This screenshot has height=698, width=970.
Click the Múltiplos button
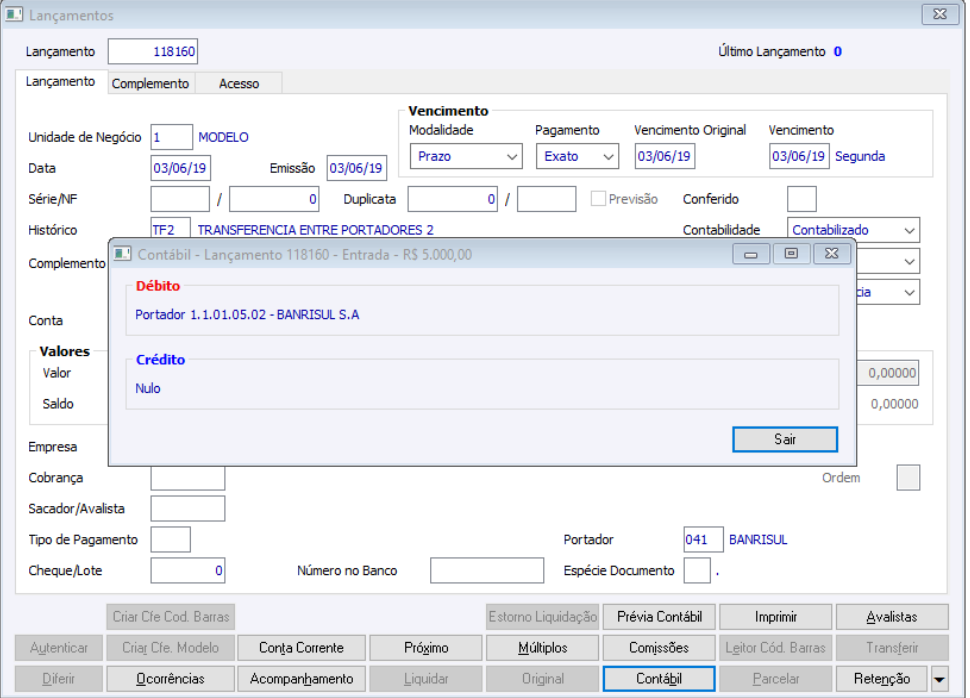coord(543,648)
